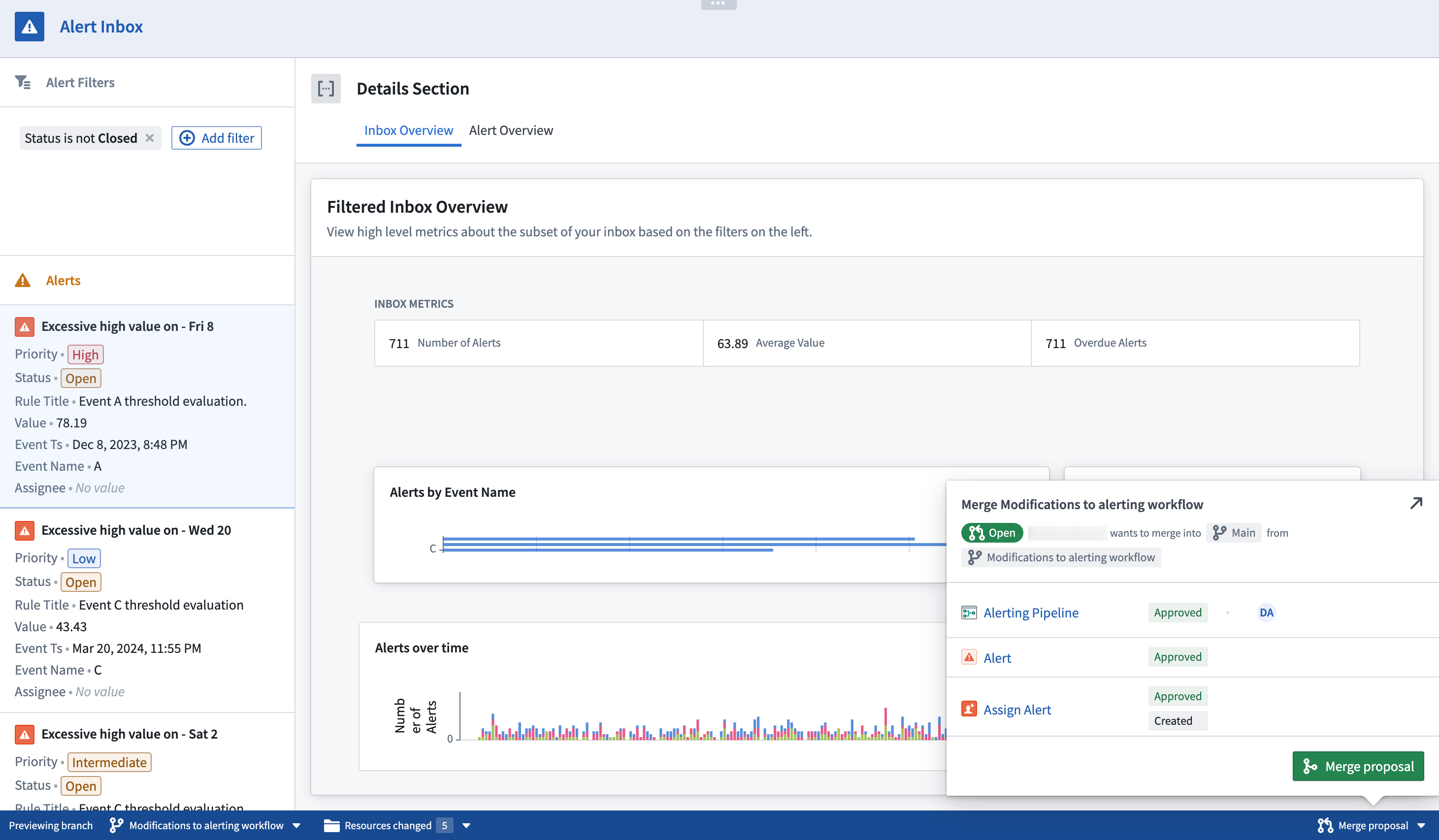Click the Assign Alert icon in merge panel
Screen dimensions: 1439x840
click(968, 709)
